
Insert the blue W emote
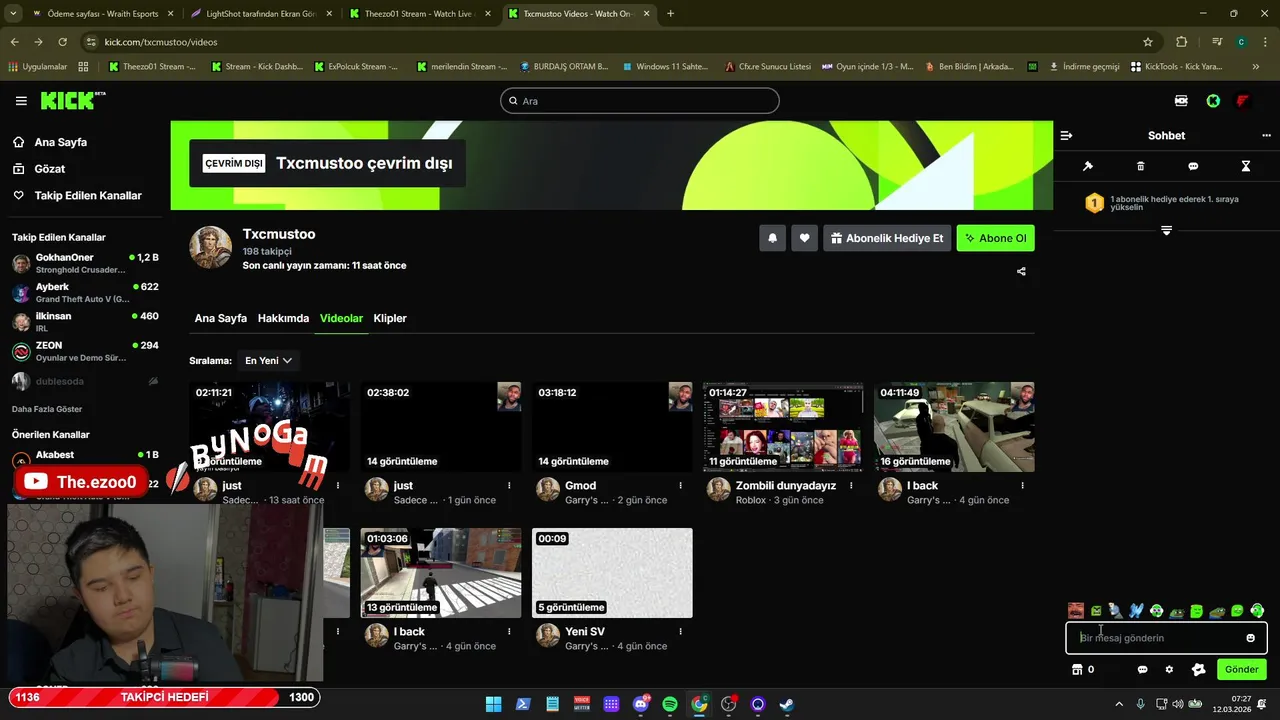pyautogui.click(x=1136, y=610)
